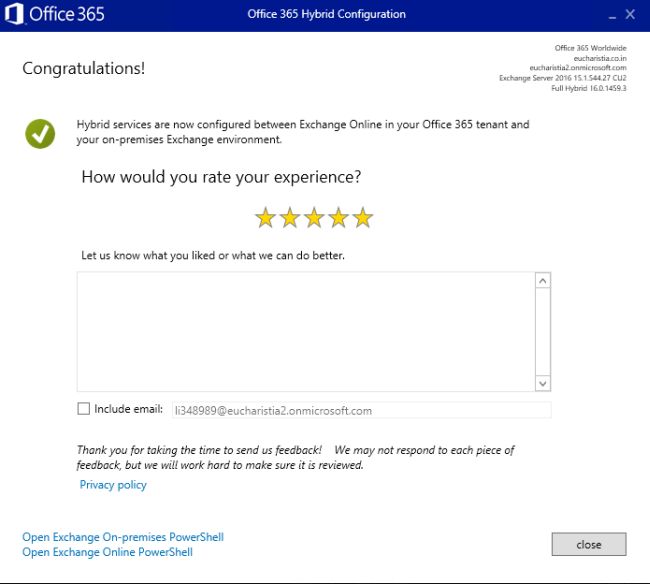The image size is (650, 584).
Task: Click the Office 365 logo icon
Action: (14, 14)
